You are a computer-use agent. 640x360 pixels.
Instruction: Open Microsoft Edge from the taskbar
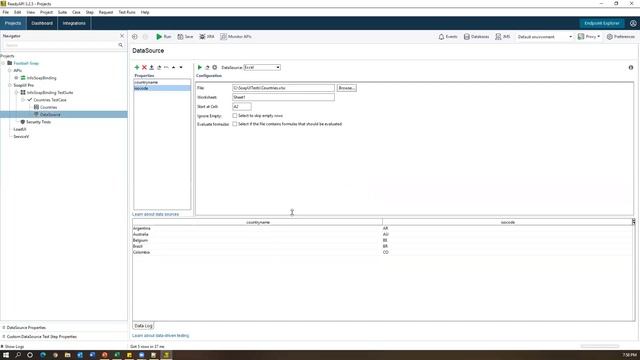point(42,355)
